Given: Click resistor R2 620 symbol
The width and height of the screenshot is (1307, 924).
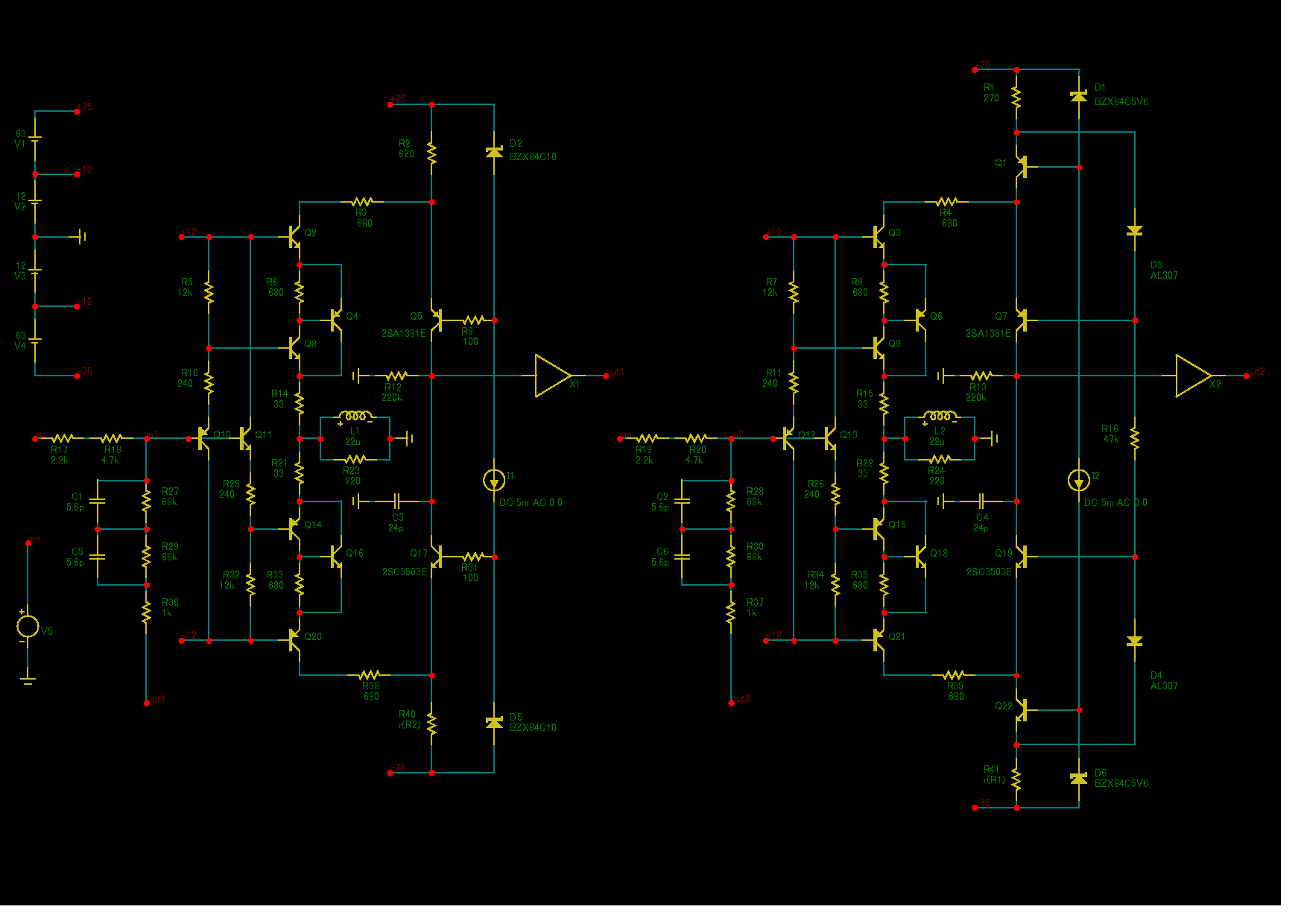Looking at the screenshot, I should tap(431, 153).
